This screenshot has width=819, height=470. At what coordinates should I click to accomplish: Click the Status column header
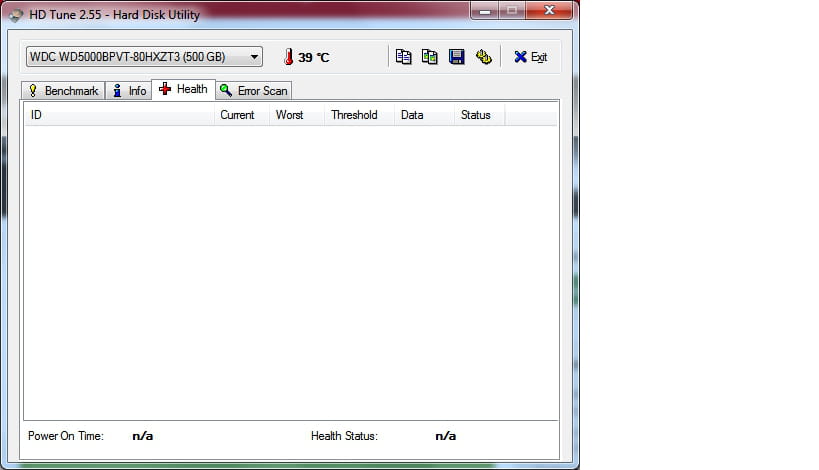click(x=479, y=115)
